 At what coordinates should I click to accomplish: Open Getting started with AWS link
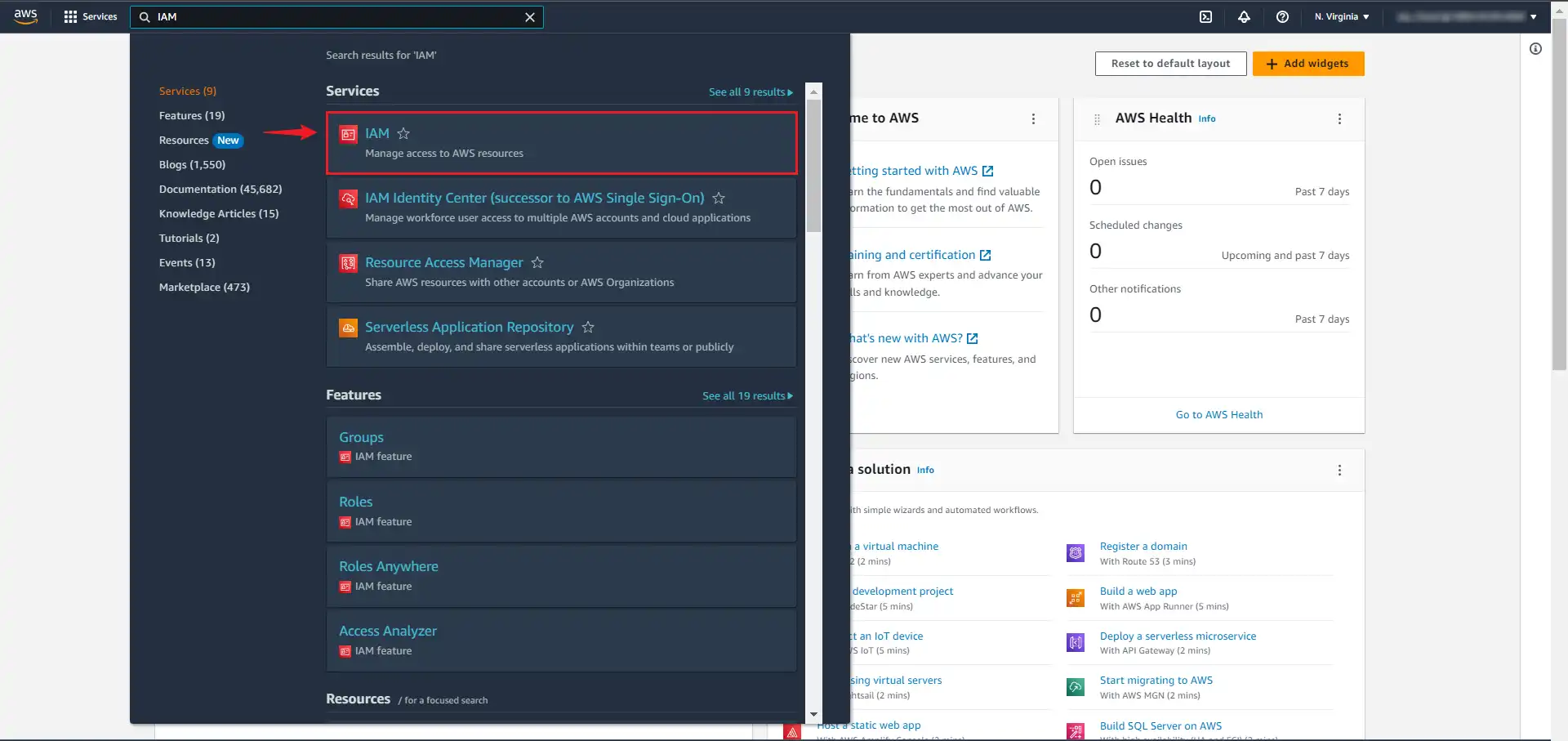[921, 171]
